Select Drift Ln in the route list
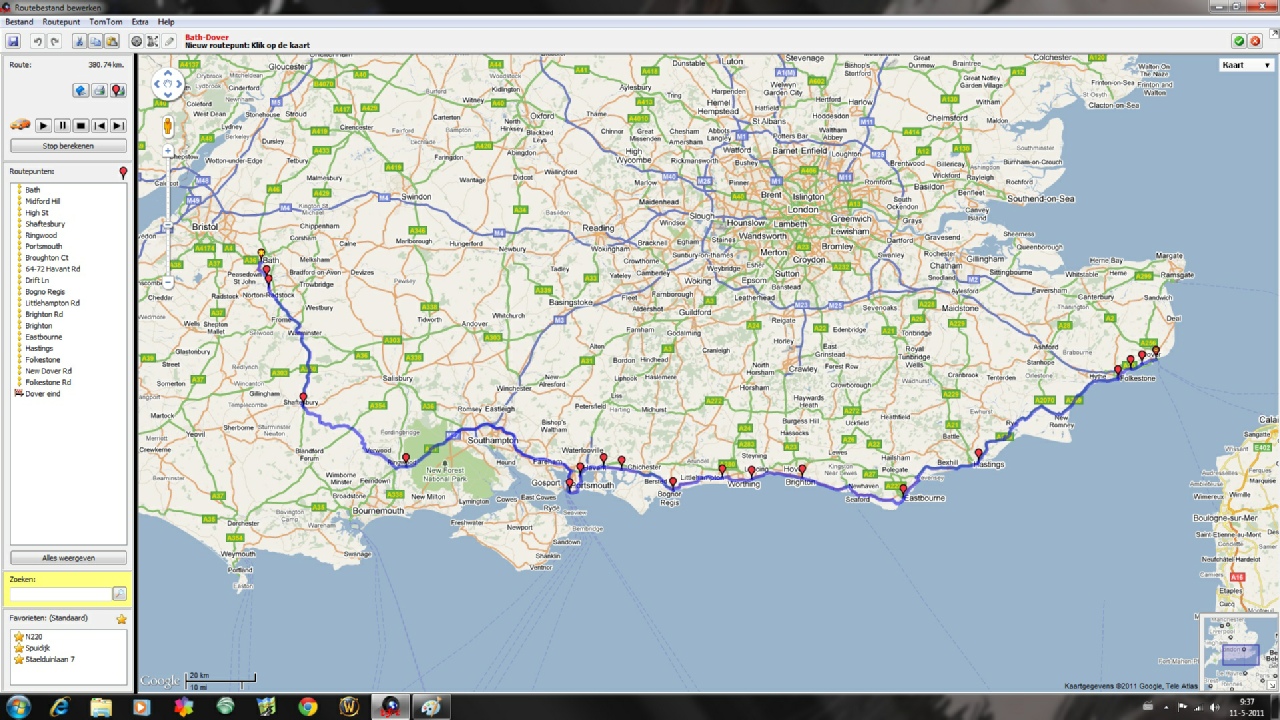Screen dimensions: 1280x720 point(37,280)
